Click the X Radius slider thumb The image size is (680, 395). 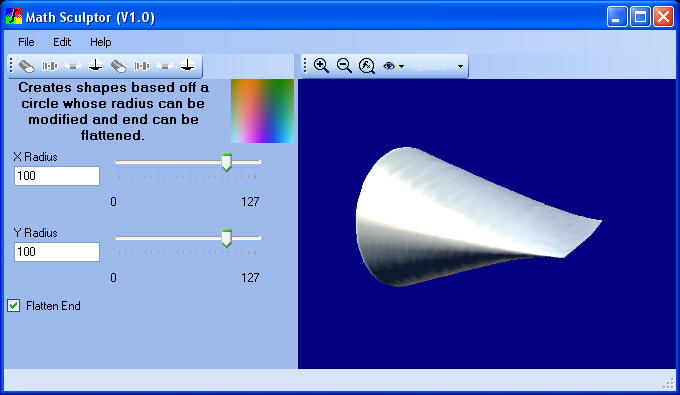(x=226, y=162)
